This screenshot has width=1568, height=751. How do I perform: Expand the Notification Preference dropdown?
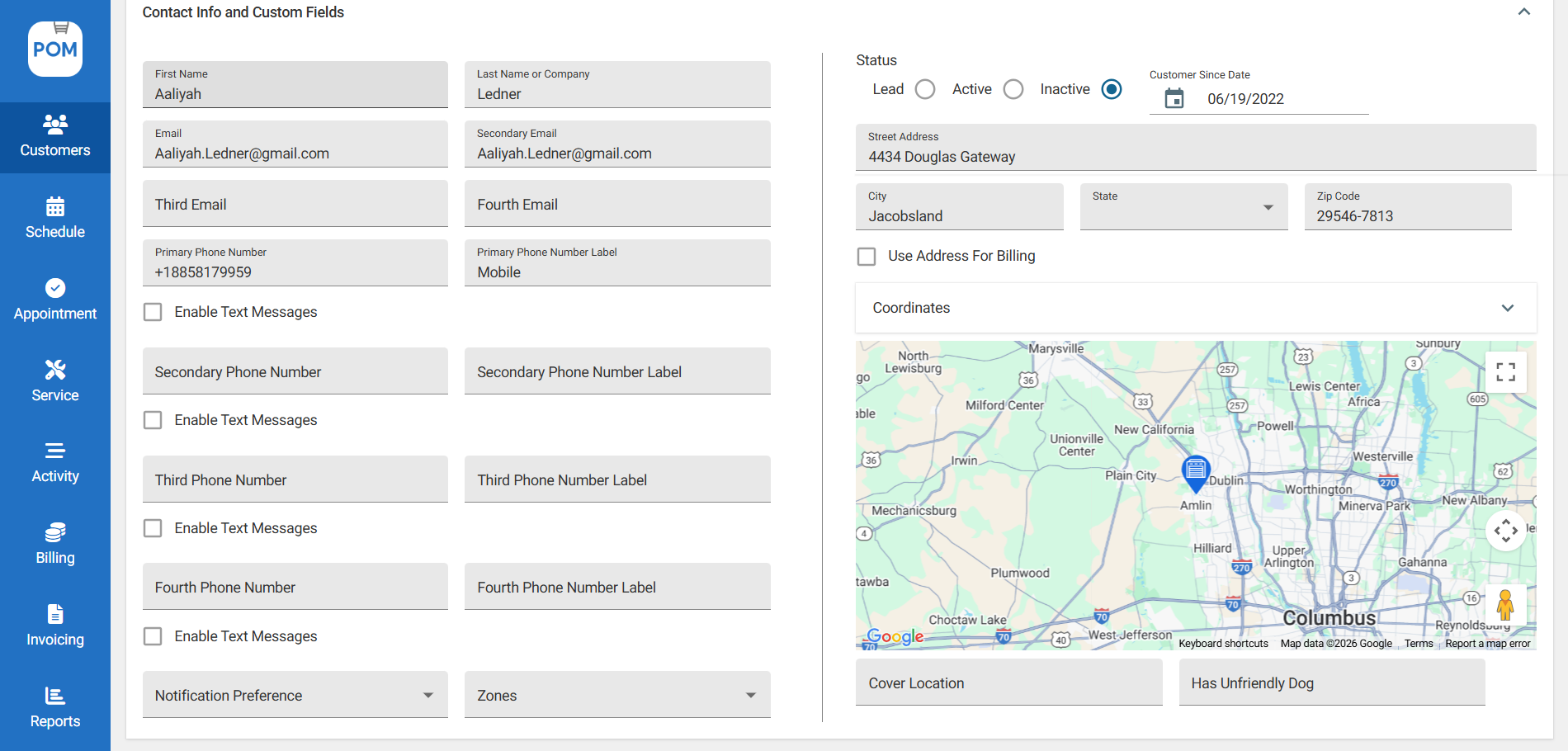point(428,695)
